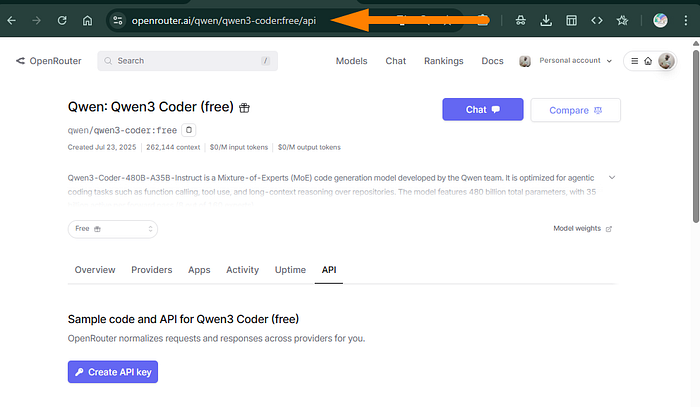Click the address bar URL text
The width and height of the screenshot is (700, 407).
[x=224, y=21]
